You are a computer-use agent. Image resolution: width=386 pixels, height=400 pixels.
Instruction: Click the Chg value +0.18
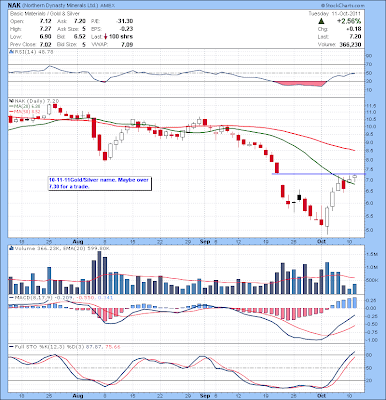click(x=355, y=29)
